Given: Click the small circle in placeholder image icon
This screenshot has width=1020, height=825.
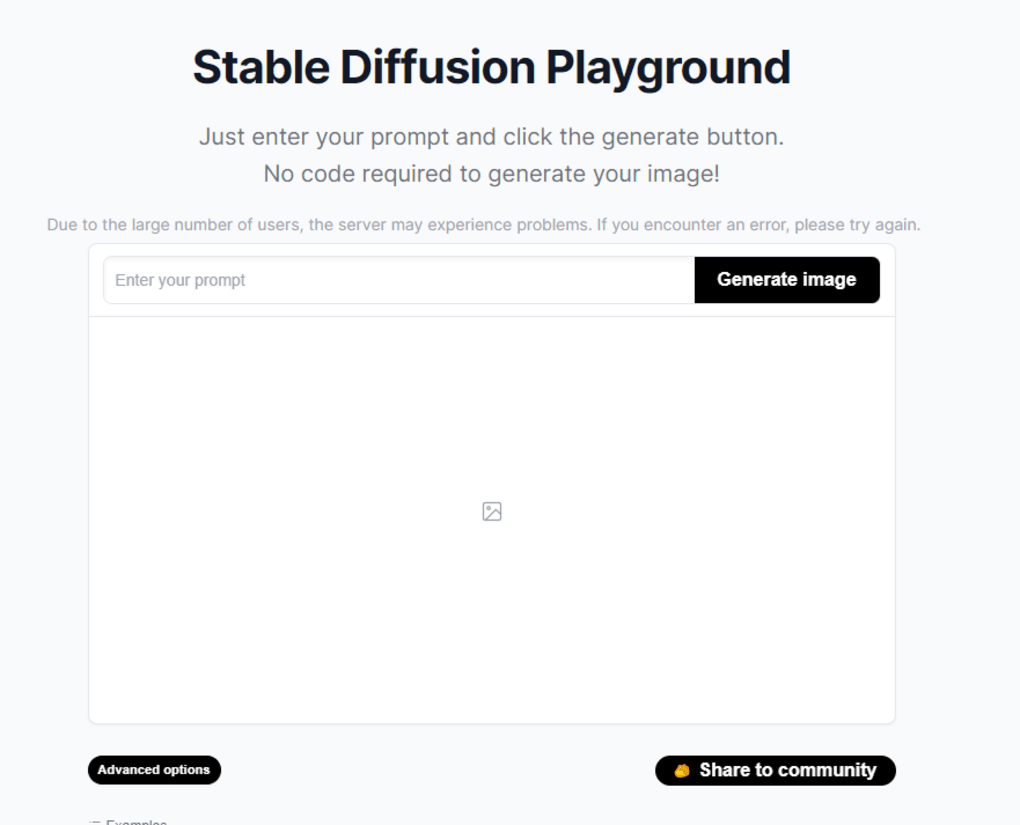Looking at the screenshot, I should pyautogui.click(x=488, y=508).
